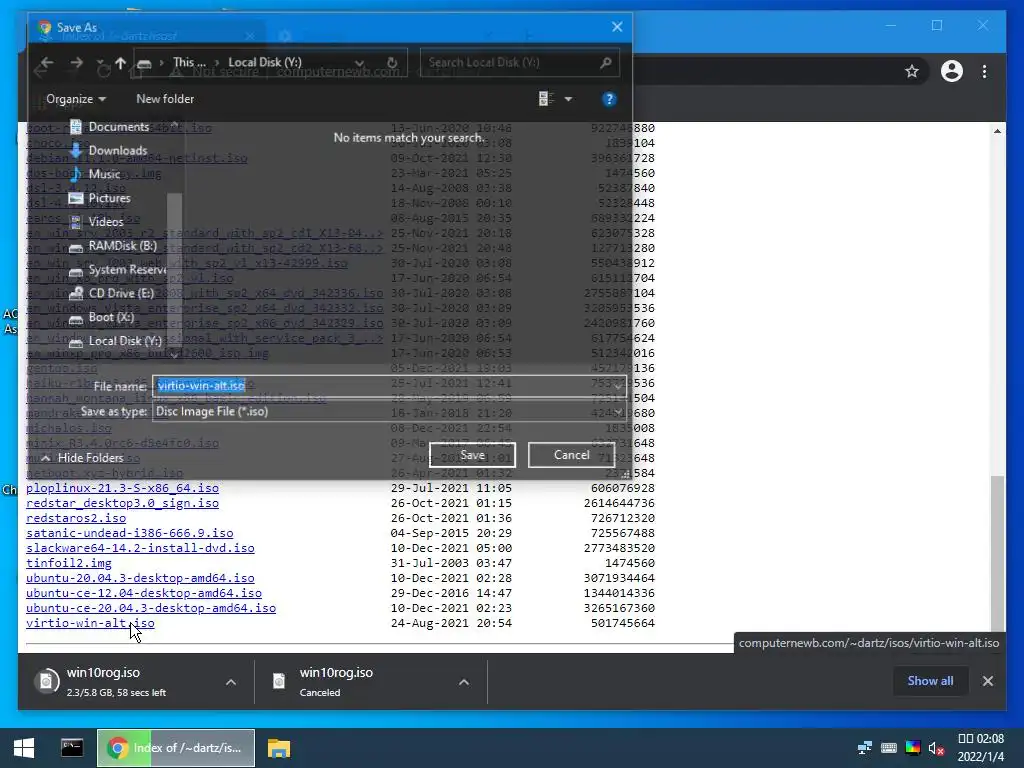Open the Chrome profile avatar icon
Screen dimensions: 1024x768
point(952,71)
